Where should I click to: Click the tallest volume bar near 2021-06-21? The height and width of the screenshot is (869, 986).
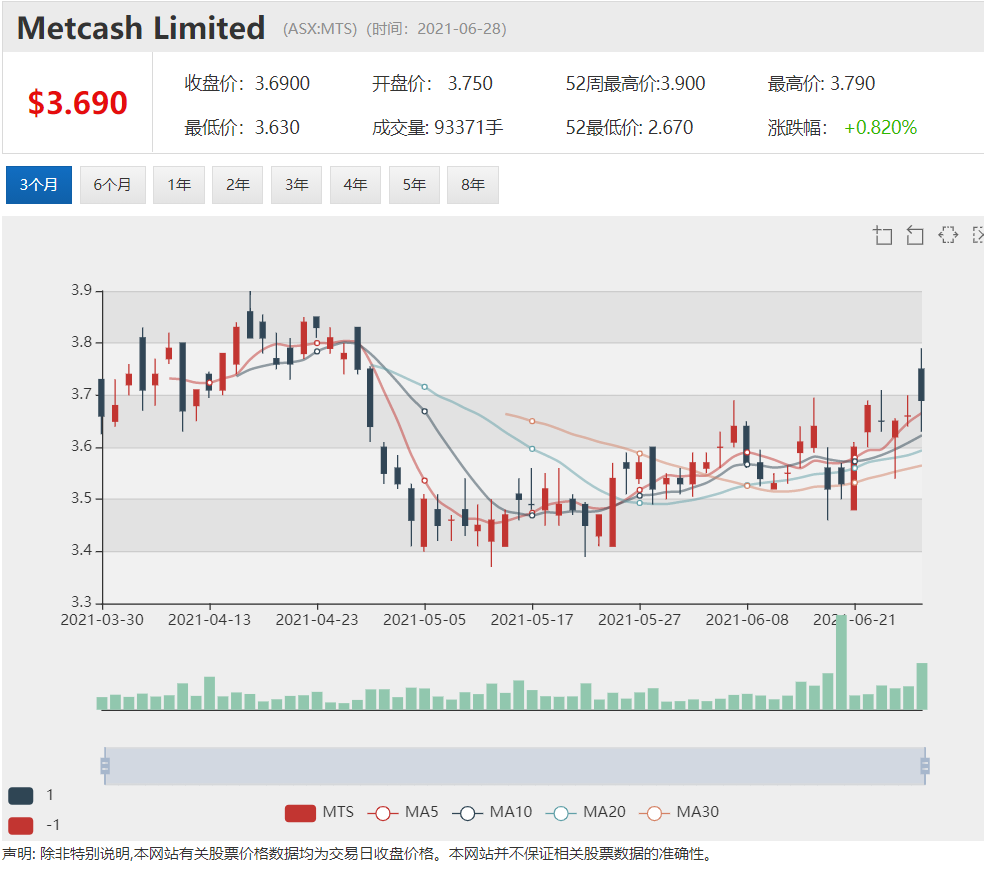(841, 663)
